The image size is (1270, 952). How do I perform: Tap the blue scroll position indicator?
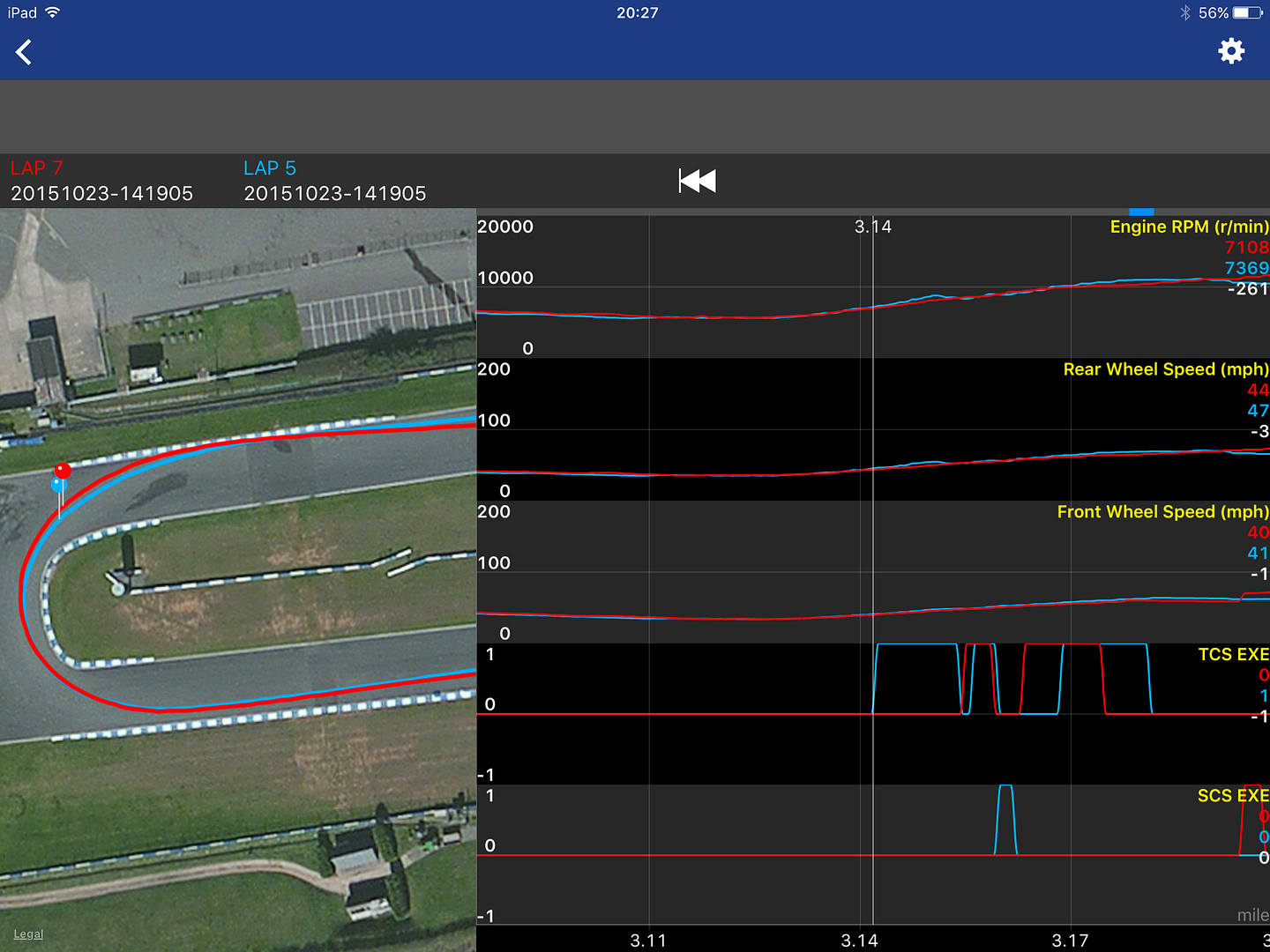1141,212
